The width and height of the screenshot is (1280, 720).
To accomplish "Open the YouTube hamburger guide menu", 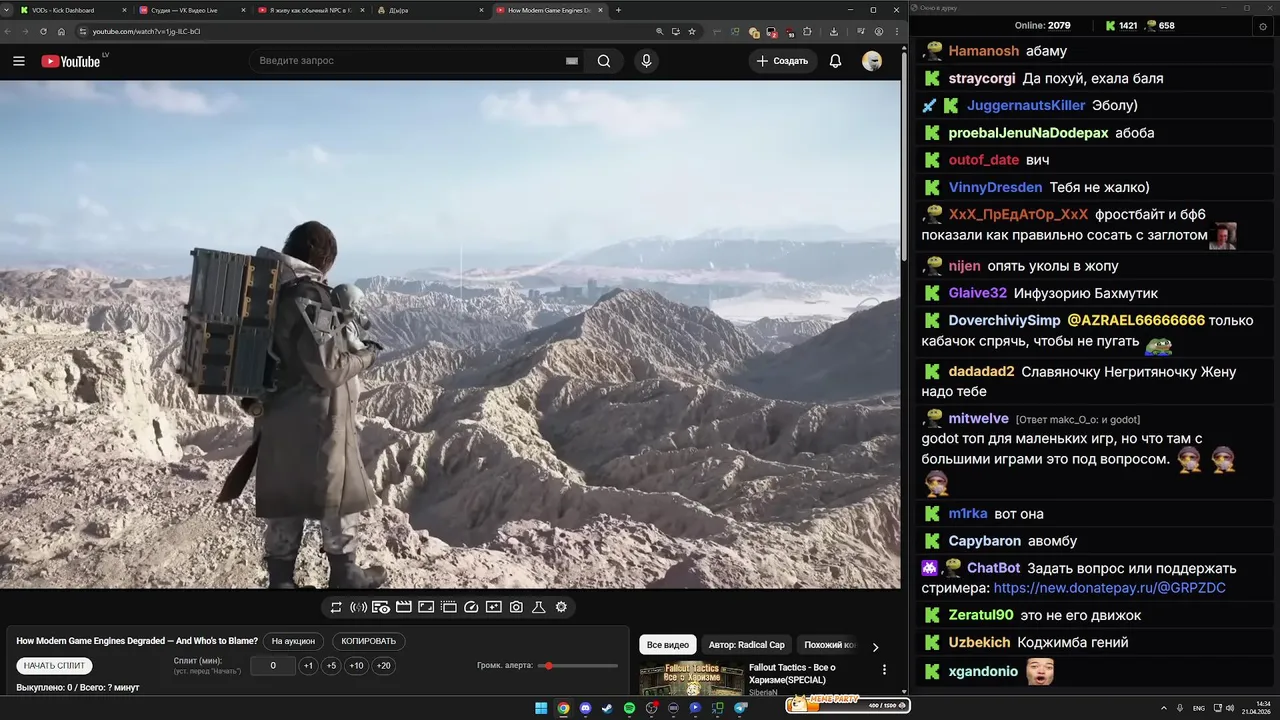I will click(18, 61).
